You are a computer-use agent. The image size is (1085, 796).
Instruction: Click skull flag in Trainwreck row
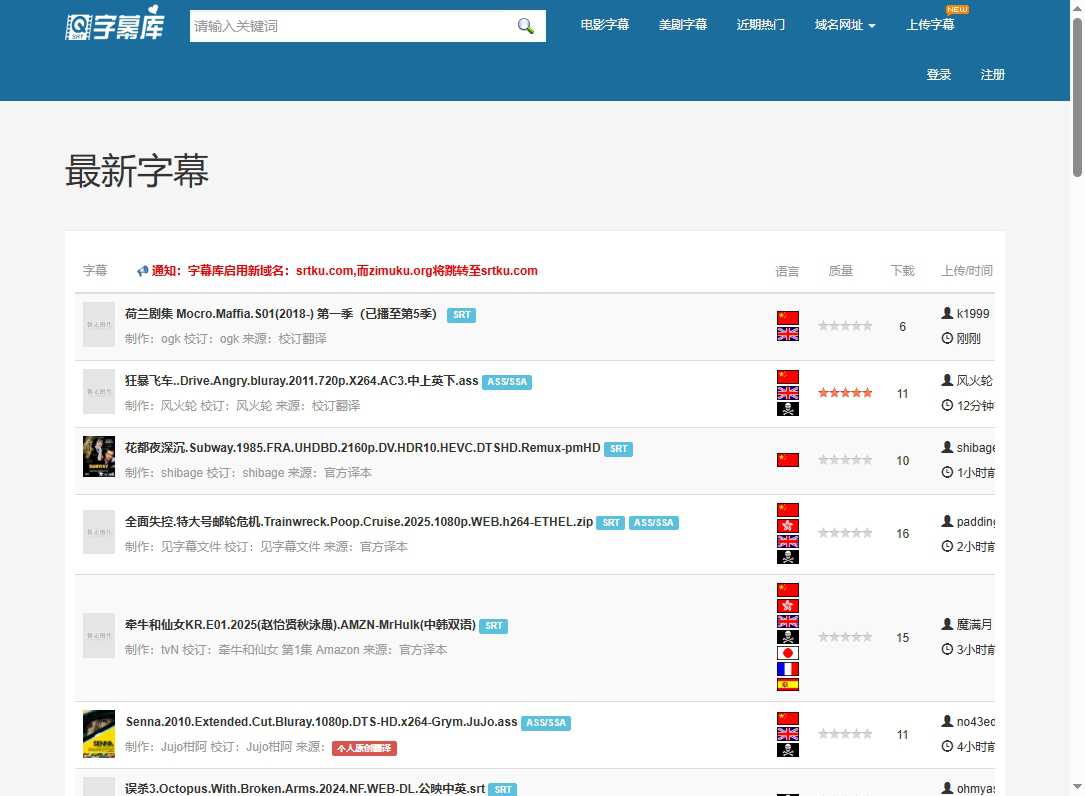click(787, 557)
